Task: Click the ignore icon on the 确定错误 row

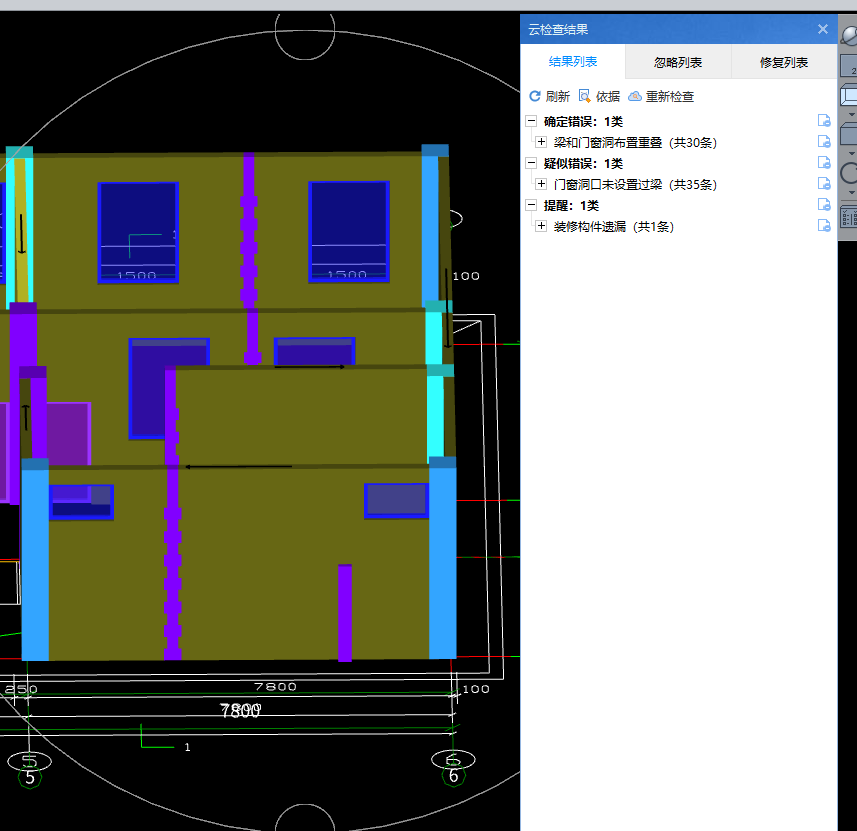Action: tap(824, 120)
